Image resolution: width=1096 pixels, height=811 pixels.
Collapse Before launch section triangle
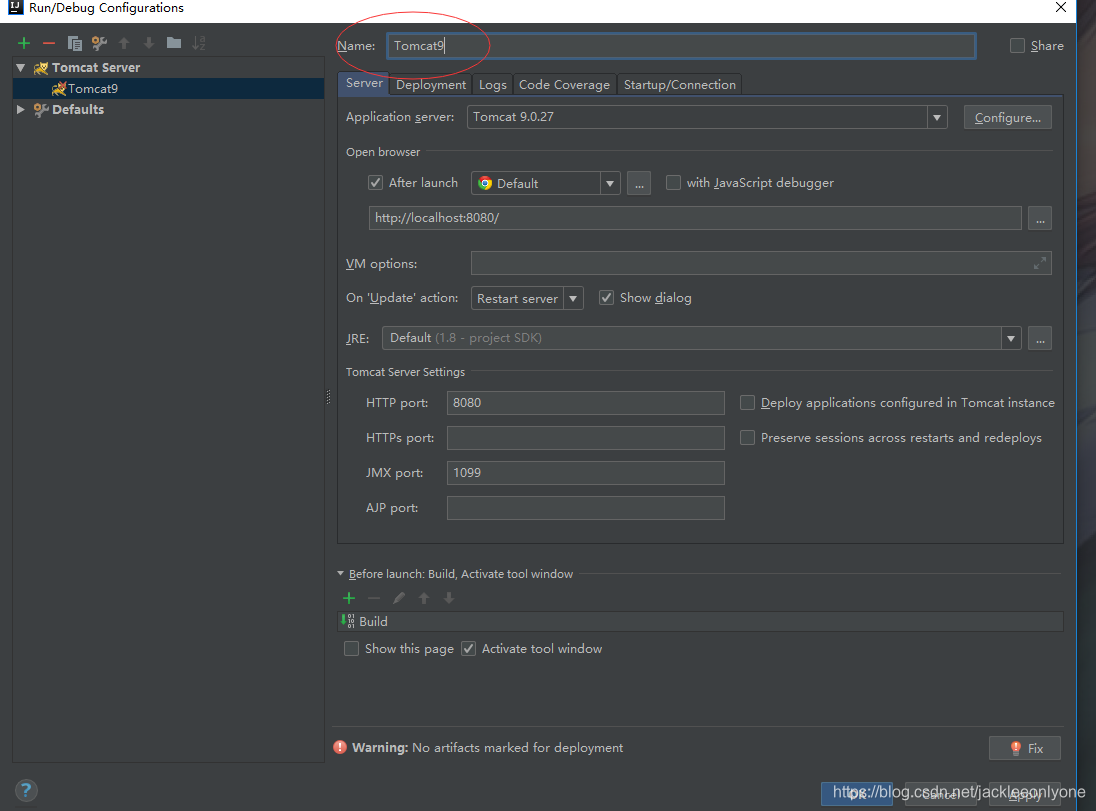(340, 574)
